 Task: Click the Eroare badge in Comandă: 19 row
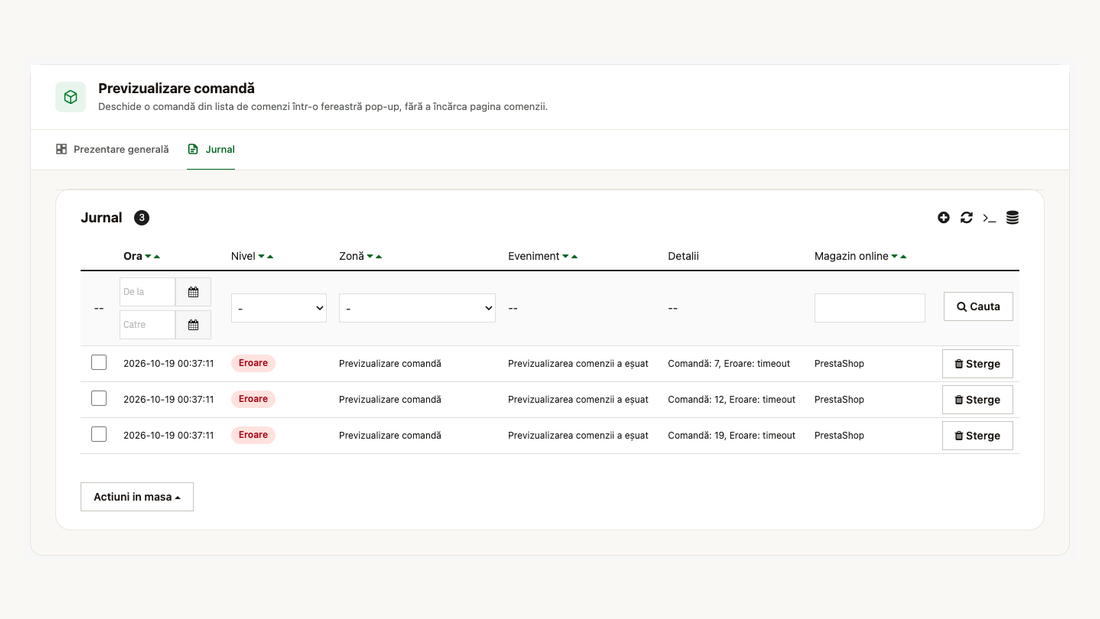pyautogui.click(x=253, y=435)
